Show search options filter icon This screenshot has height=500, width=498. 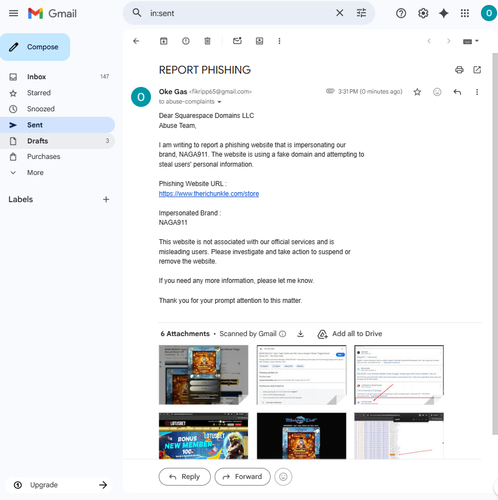tap(361, 13)
